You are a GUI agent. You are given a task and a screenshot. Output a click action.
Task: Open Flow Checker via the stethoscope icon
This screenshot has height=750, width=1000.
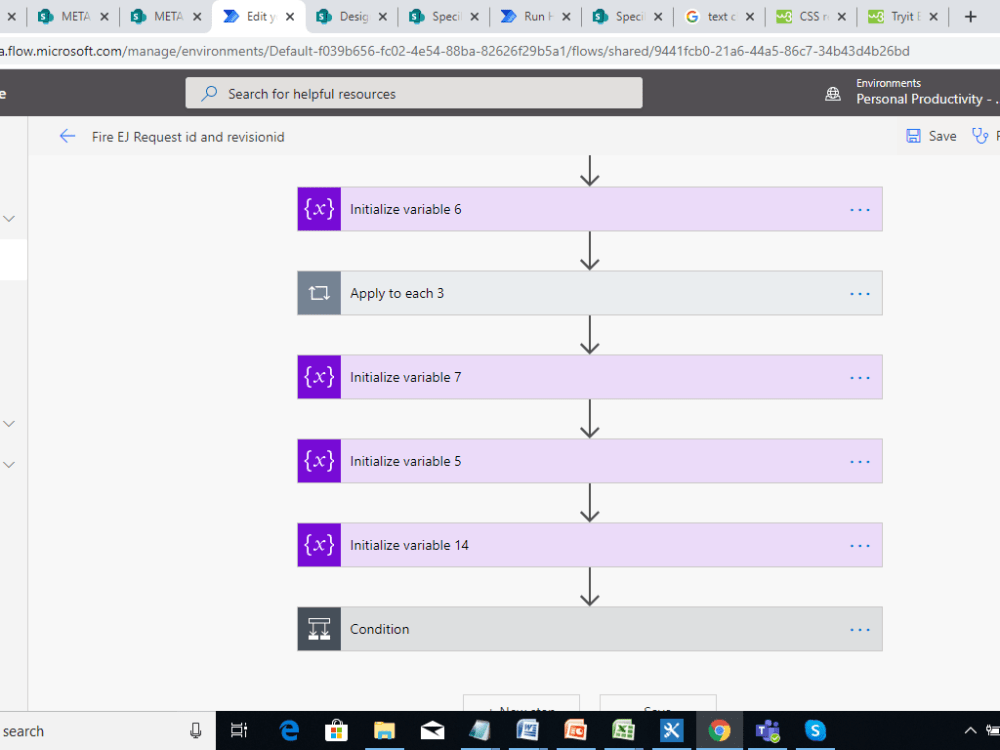pos(979,135)
